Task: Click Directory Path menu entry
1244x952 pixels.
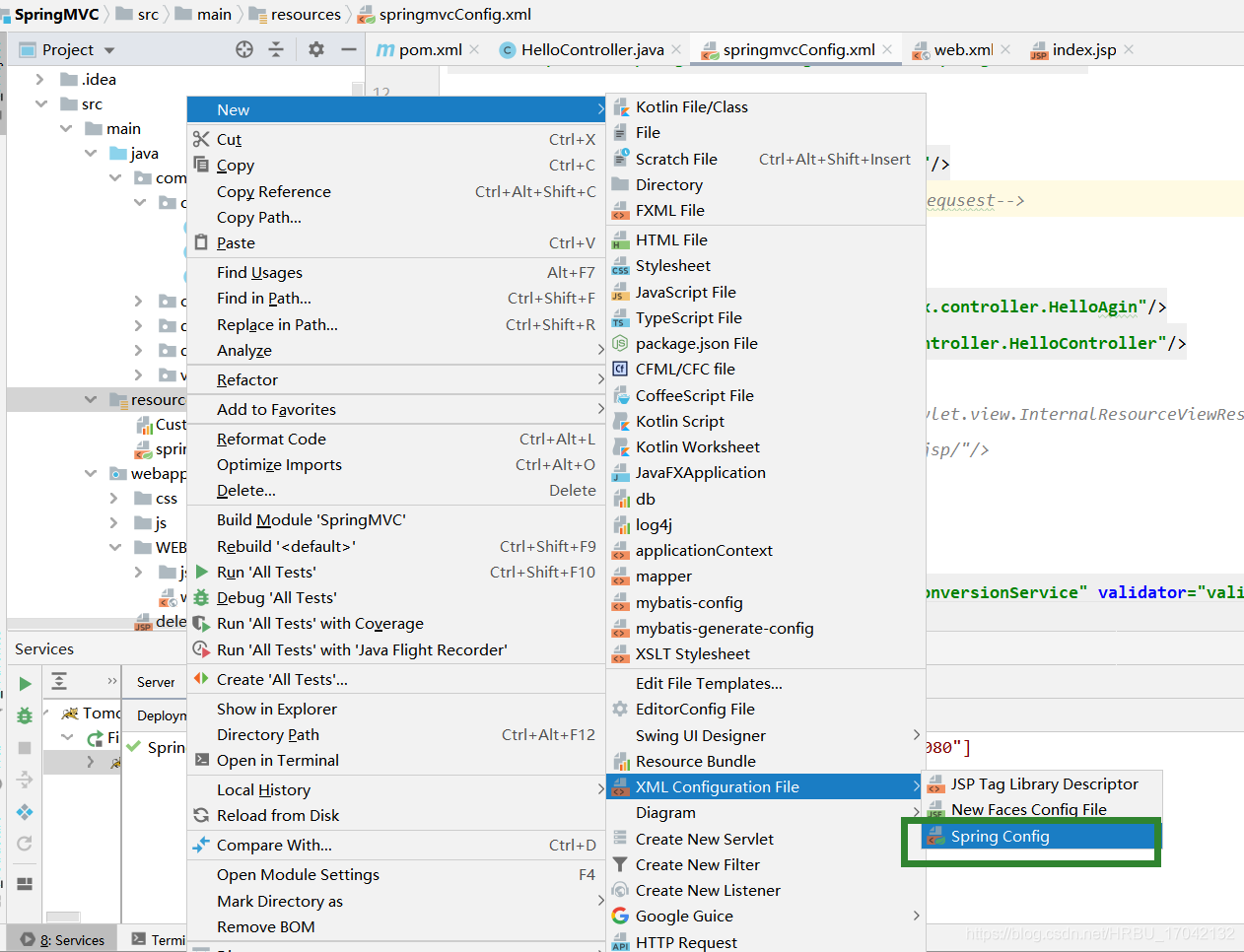Action: [396, 734]
